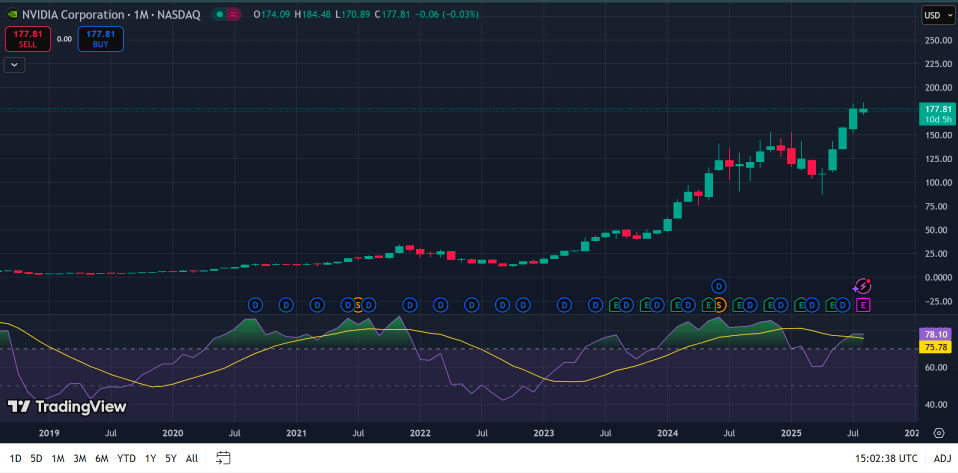
Task: Click the NVIDIA Corporation · 1M · NASDAQ title
Action: (111, 15)
